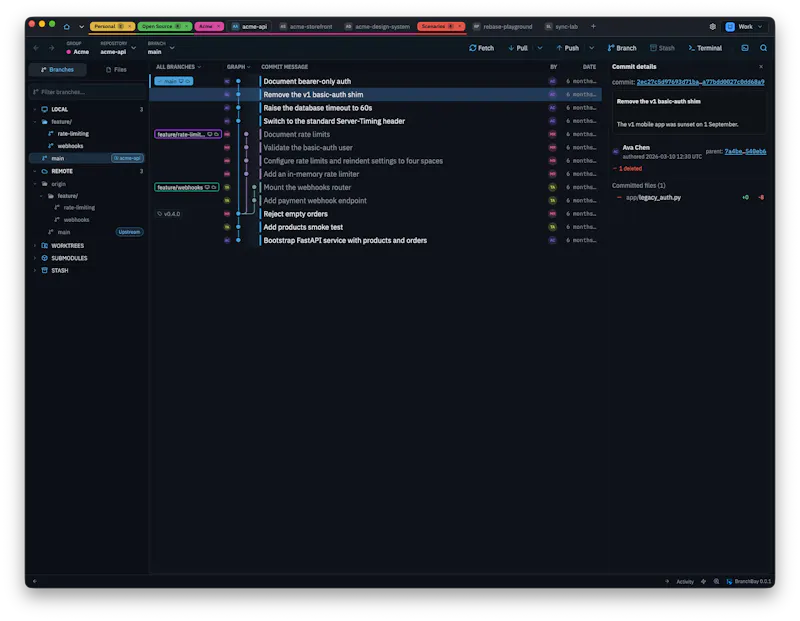Collapse the REMOTE section
This screenshot has height=621, width=800.
(35, 171)
